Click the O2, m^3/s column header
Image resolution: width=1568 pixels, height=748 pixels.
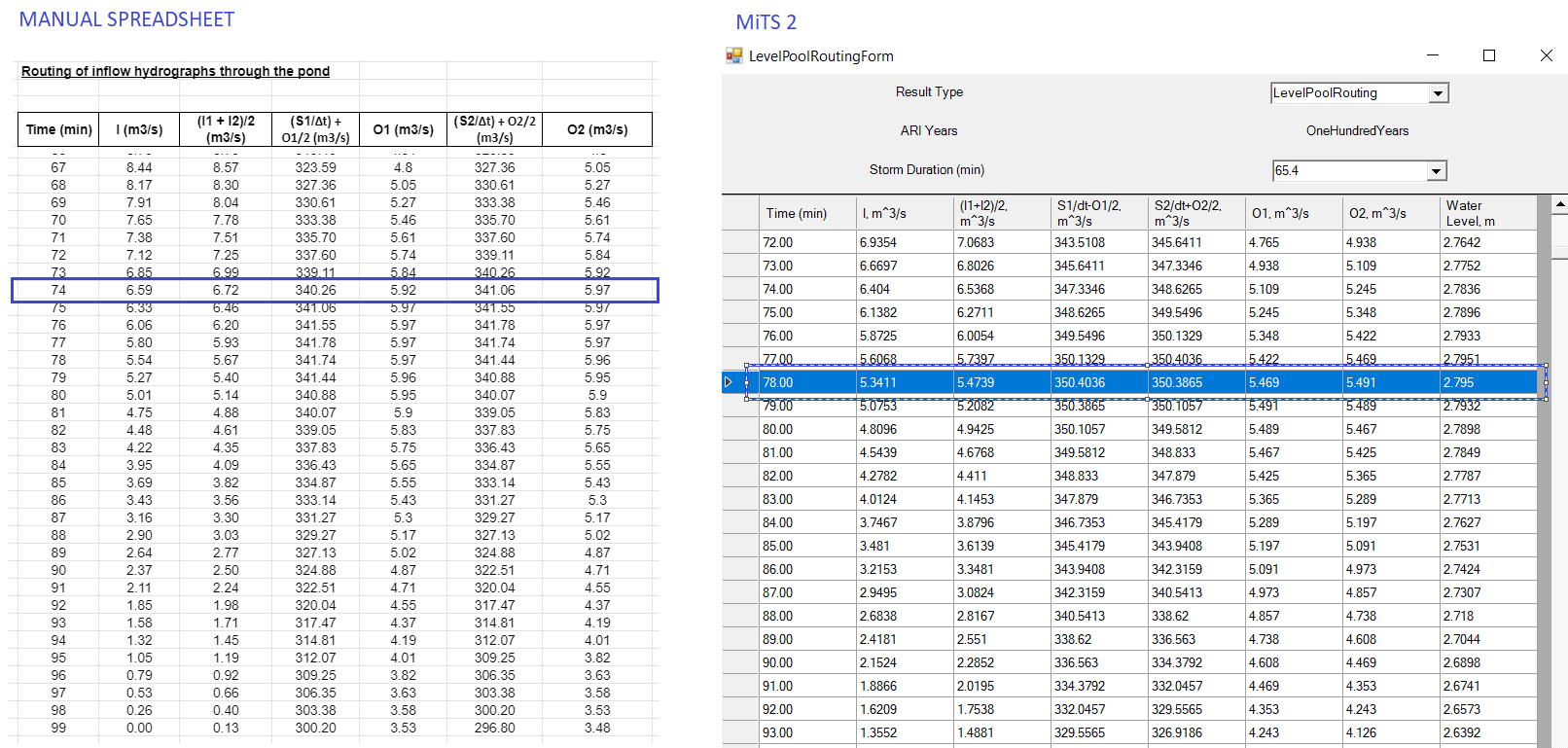pos(1391,213)
